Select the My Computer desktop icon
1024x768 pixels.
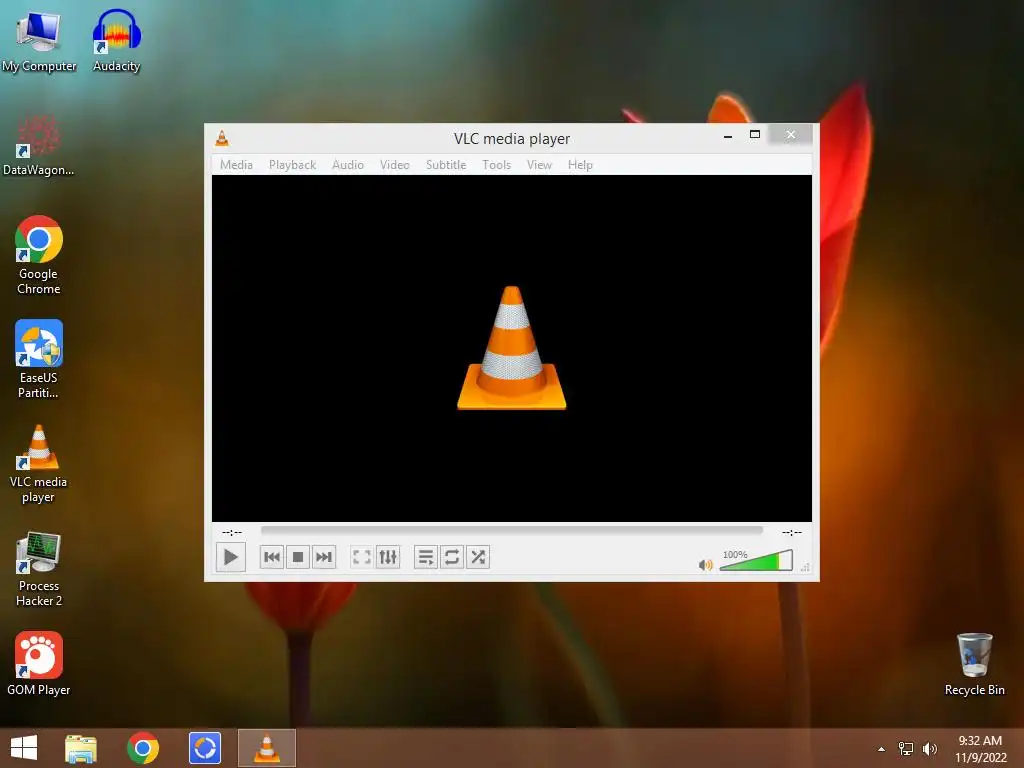[39, 40]
